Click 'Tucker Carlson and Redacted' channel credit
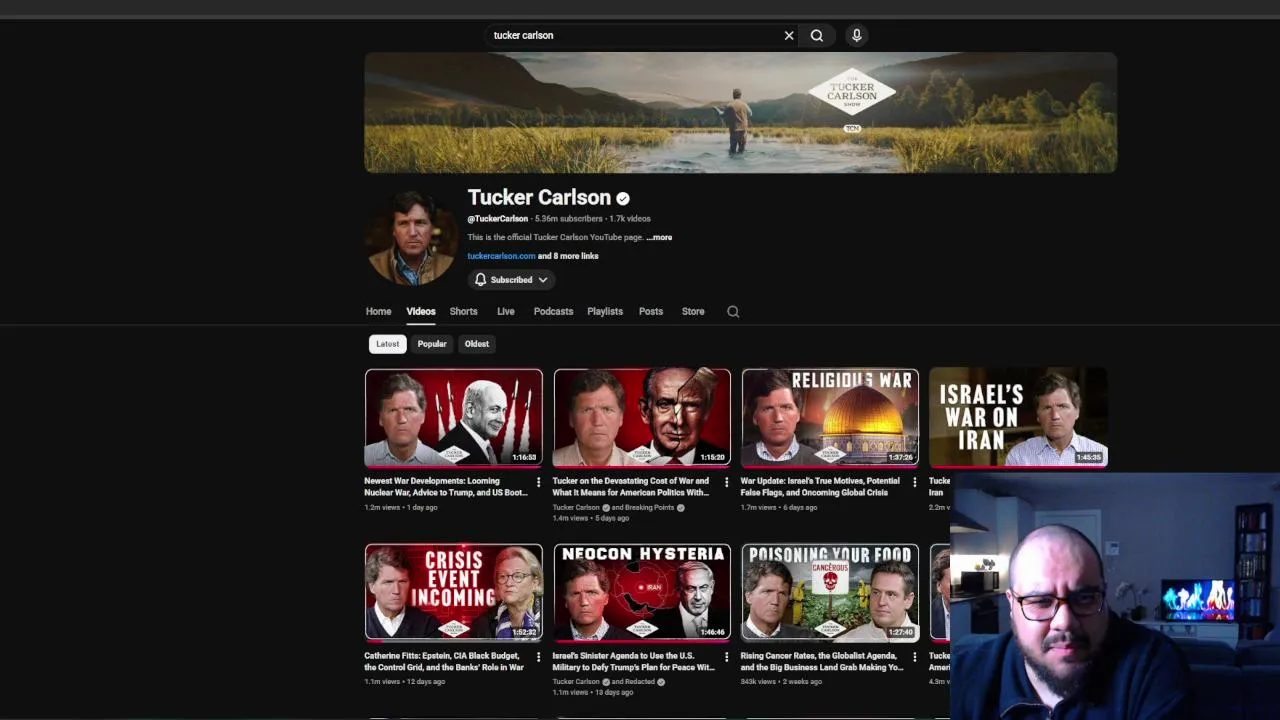1280x720 pixels. [608, 682]
